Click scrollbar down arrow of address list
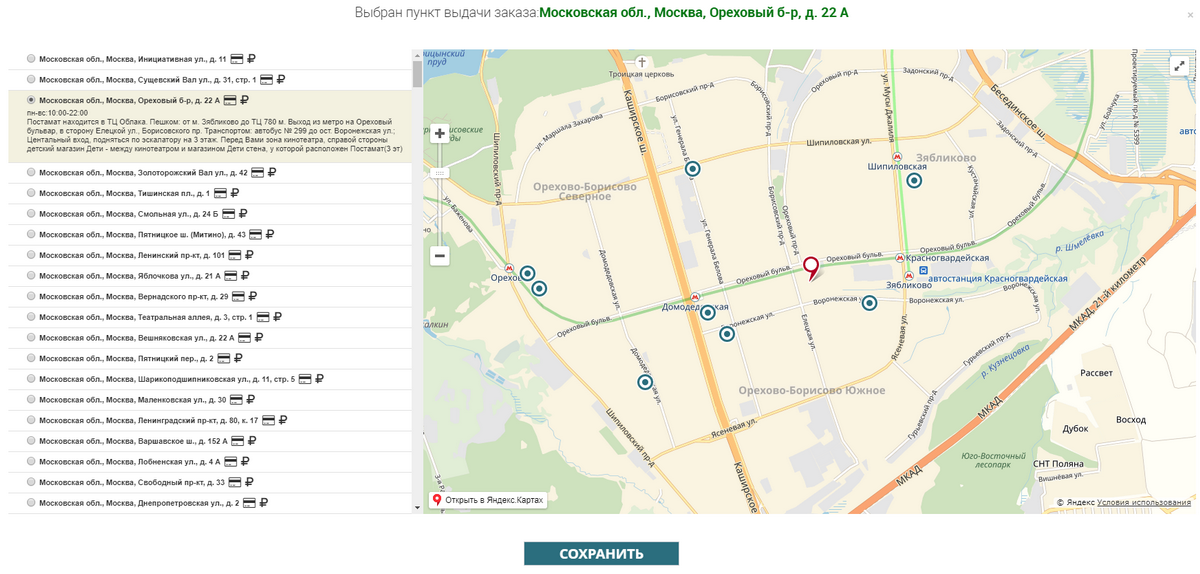1200x574 pixels. coord(417,508)
